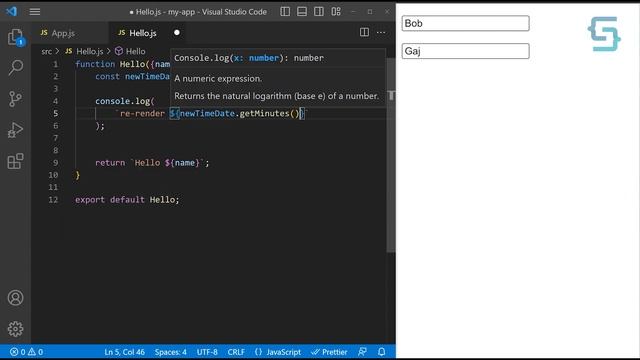Open the Extensions view
Screen dimensions: 640x360
coord(16,161)
